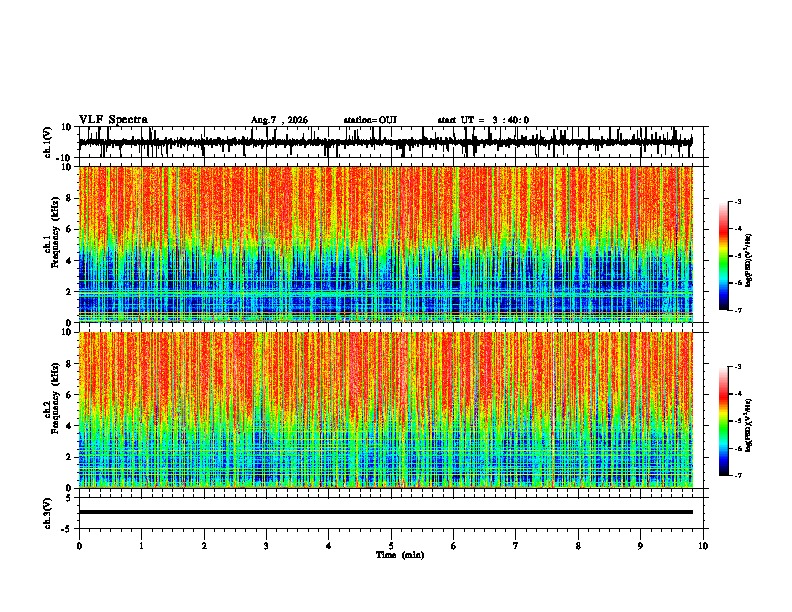
Task: Click the "4" tick on the time axis
Action: click(x=329, y=546)
